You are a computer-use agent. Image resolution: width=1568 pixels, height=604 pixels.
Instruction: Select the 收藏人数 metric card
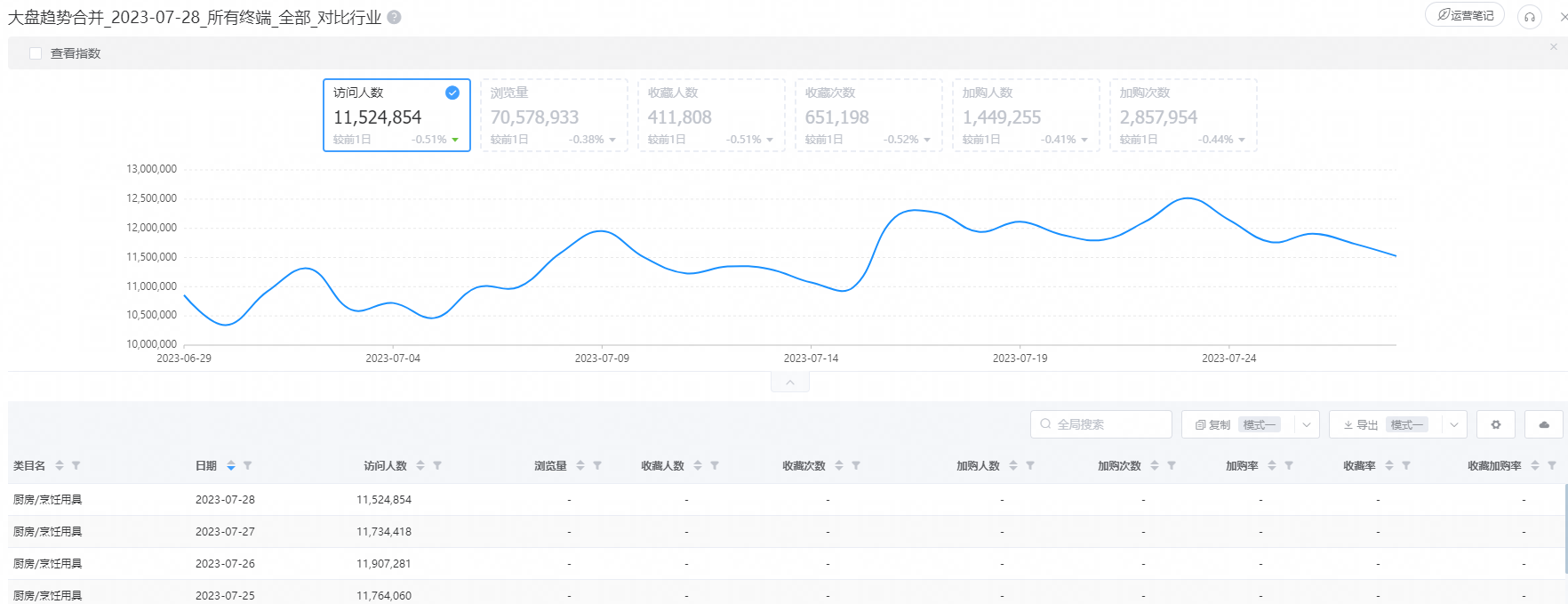click(711, 115)
